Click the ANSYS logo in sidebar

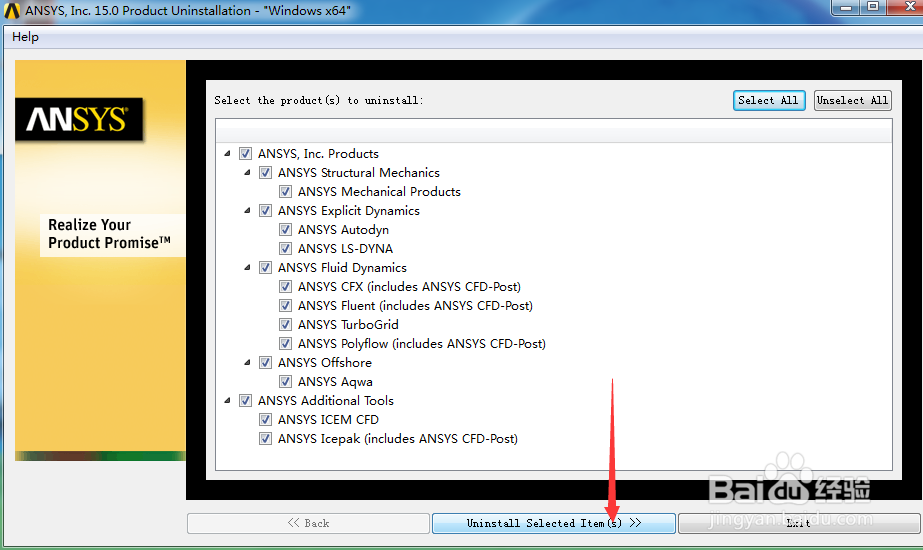tap(79, 120)
